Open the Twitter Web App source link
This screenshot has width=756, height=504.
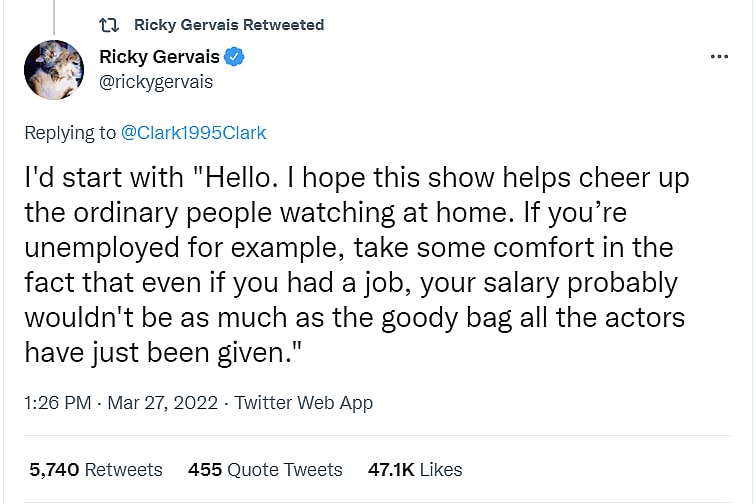pos(304,403)
